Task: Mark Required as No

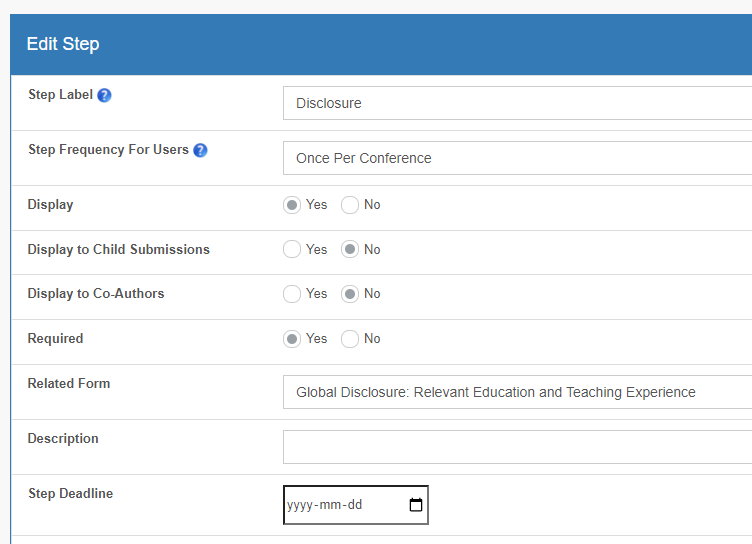Action: pos(350,339)
